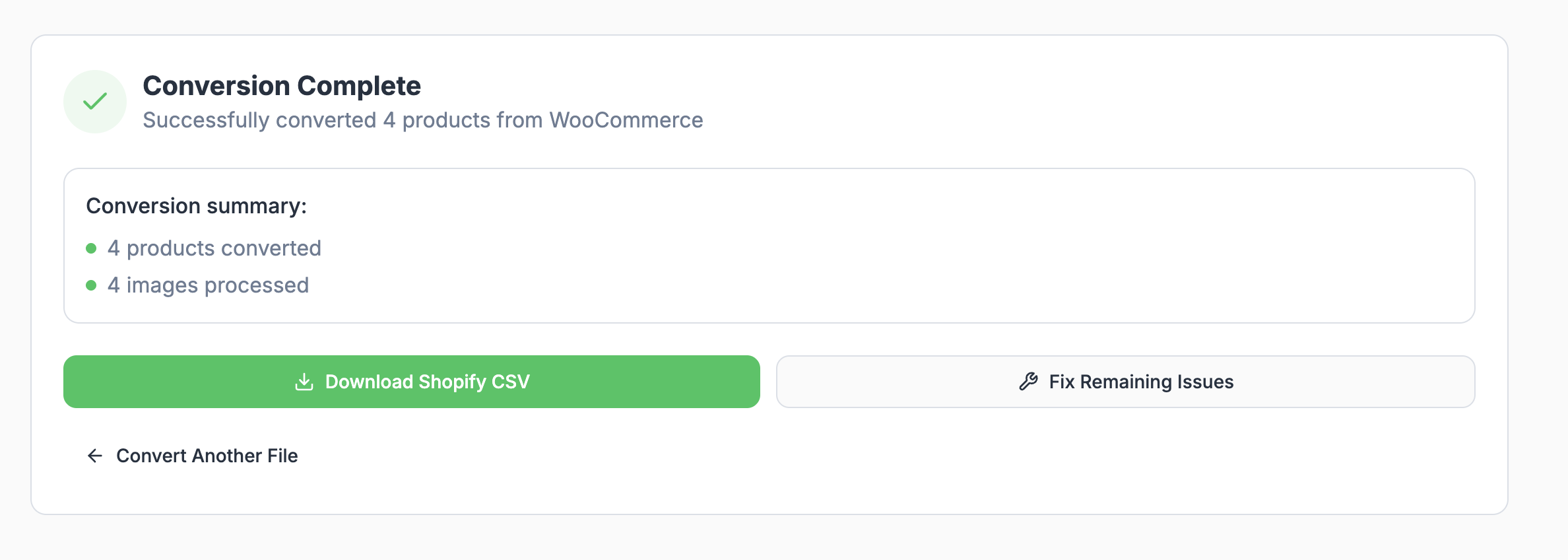This screenshot has width=1568, height=560.
Task: Click the Download Shopify CSV button
Action: click(x=411, y=382)
